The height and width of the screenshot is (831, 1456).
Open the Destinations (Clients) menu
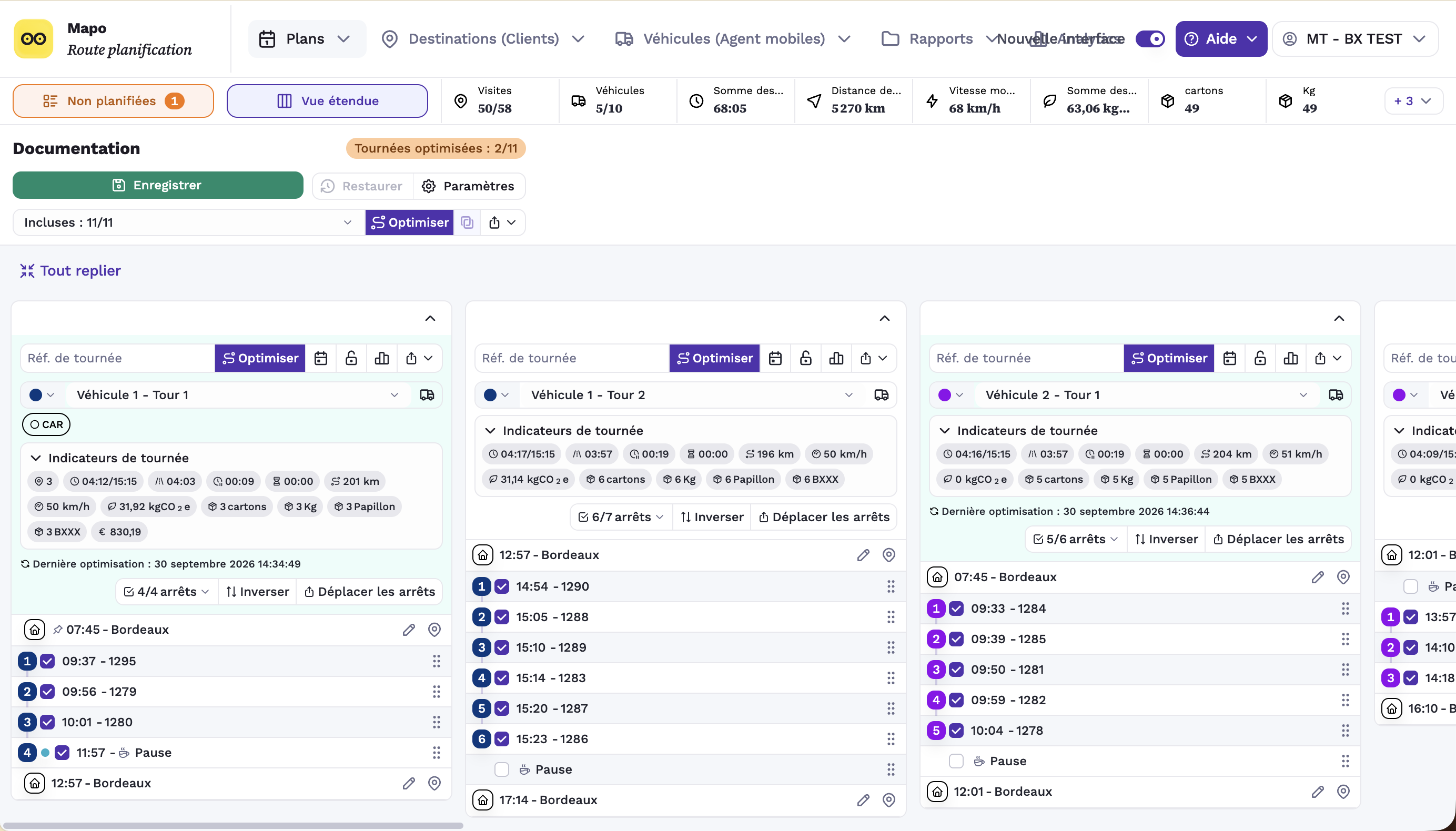[483, 39]
